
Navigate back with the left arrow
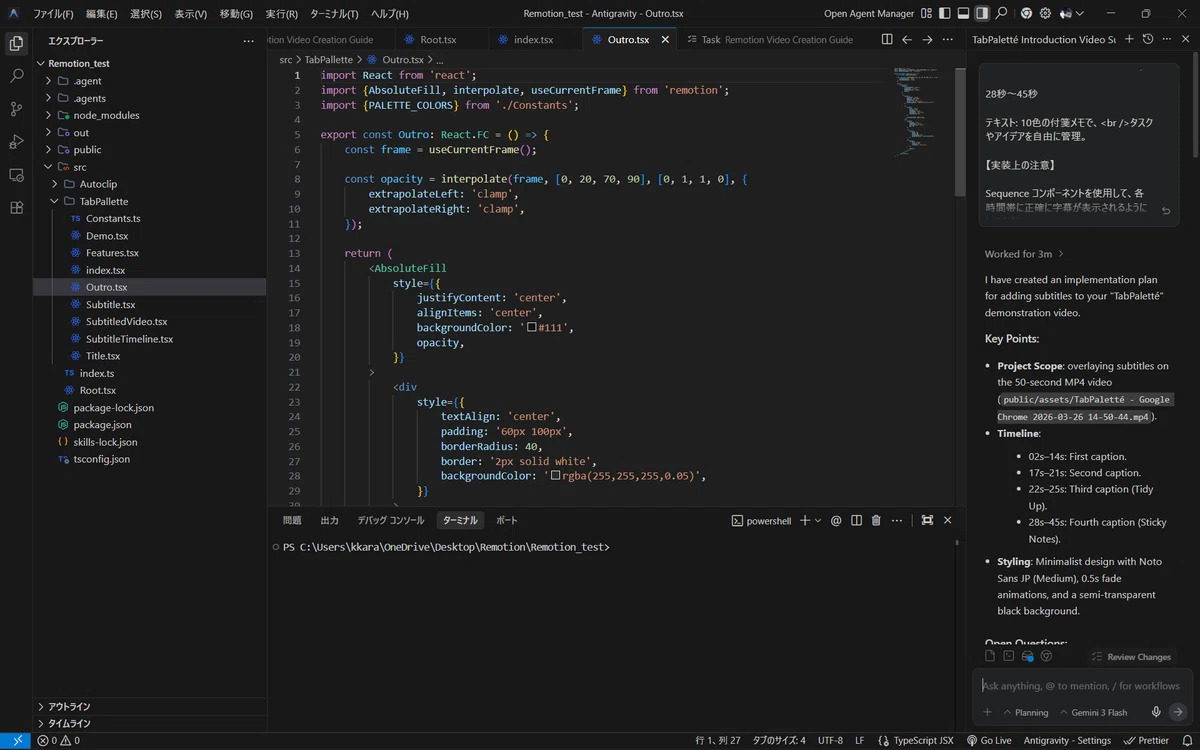coord(907,40)
